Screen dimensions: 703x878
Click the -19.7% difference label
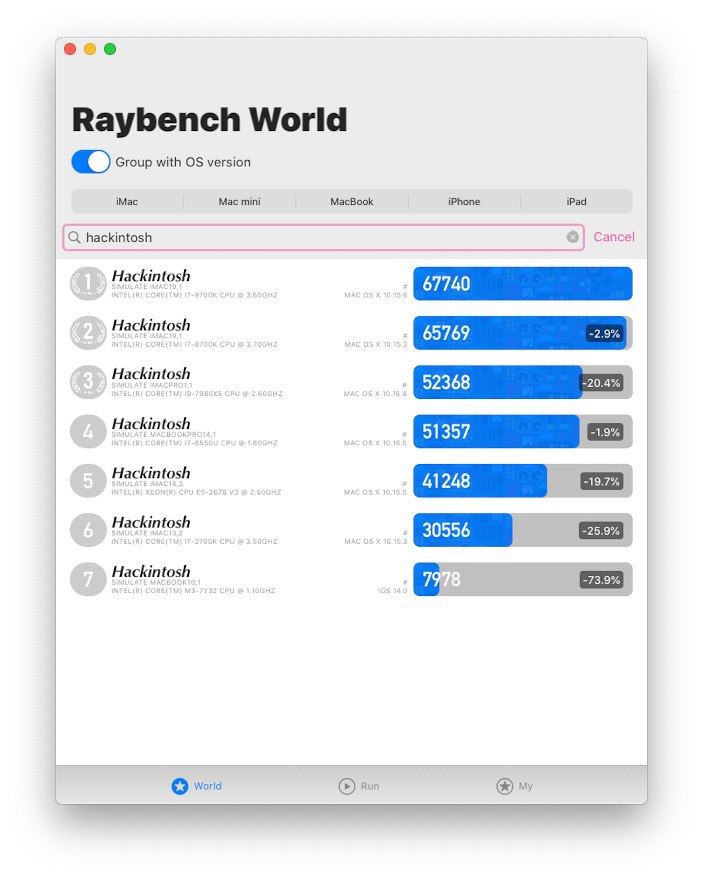pos(601,482)
